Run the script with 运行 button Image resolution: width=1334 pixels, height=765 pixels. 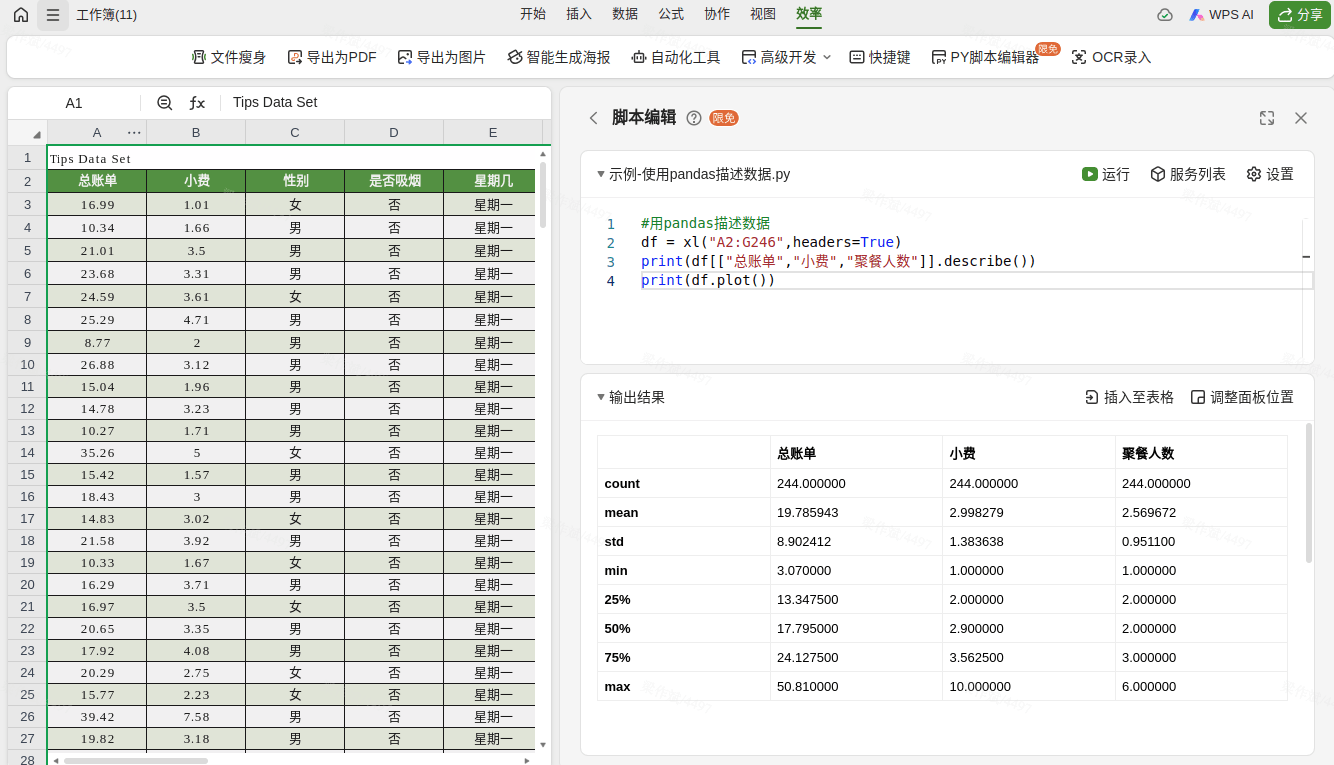click(1106, 174)
